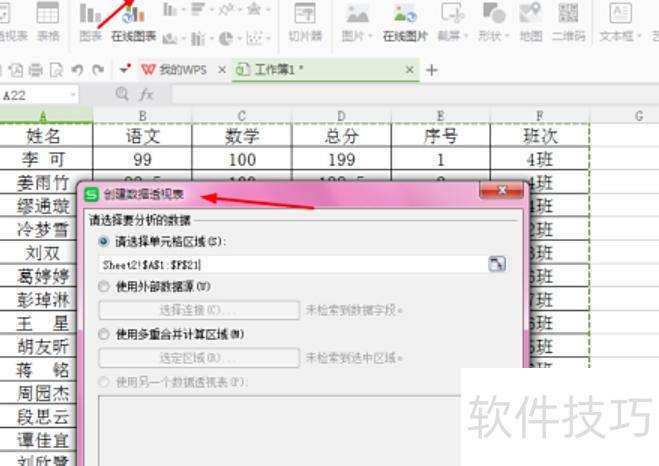659x466 pixels.
Task: Expand the quick access toolbar customize arrow
Action: pos(124,70)
